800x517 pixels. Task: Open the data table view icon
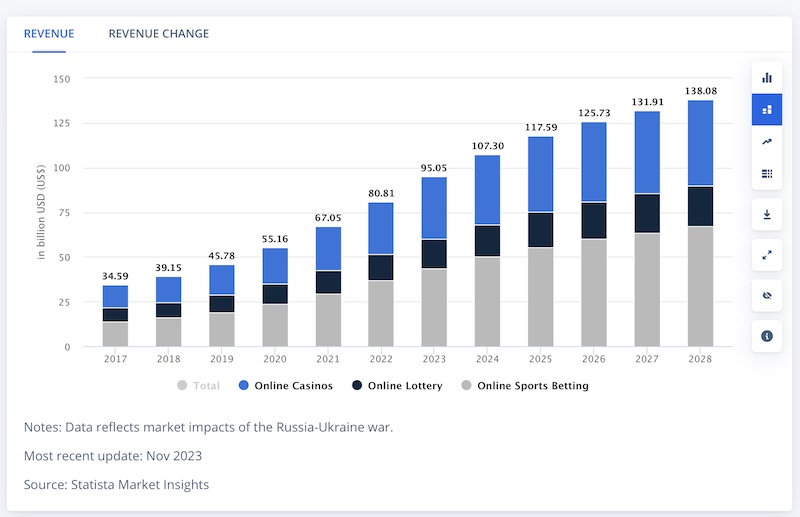tap(767, 174)
